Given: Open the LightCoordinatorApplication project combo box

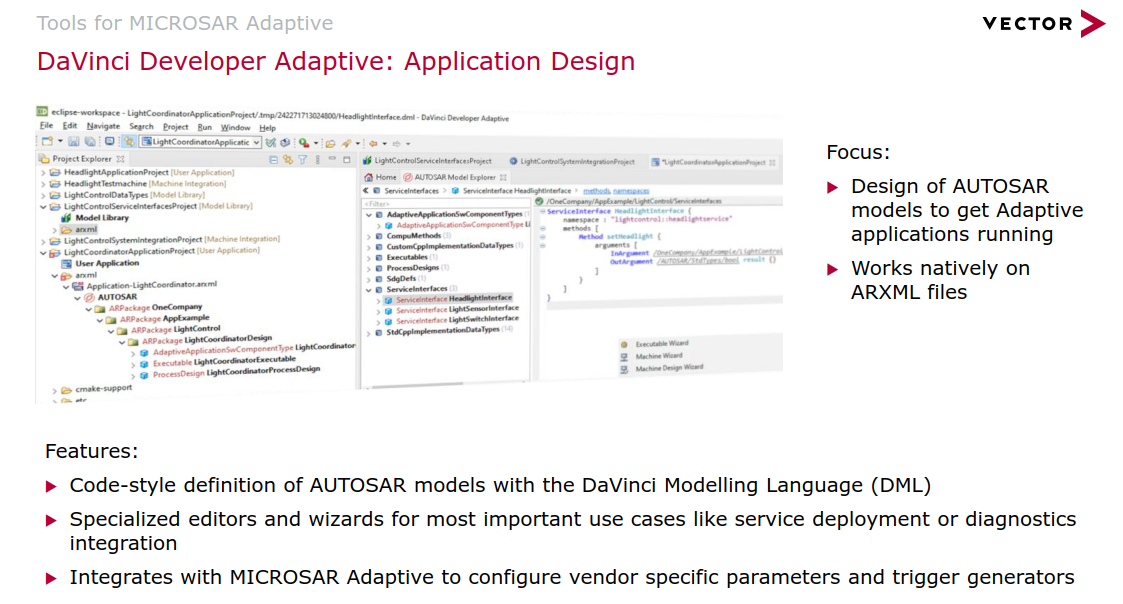Looking at the screenshot, I should pos(201,142).
